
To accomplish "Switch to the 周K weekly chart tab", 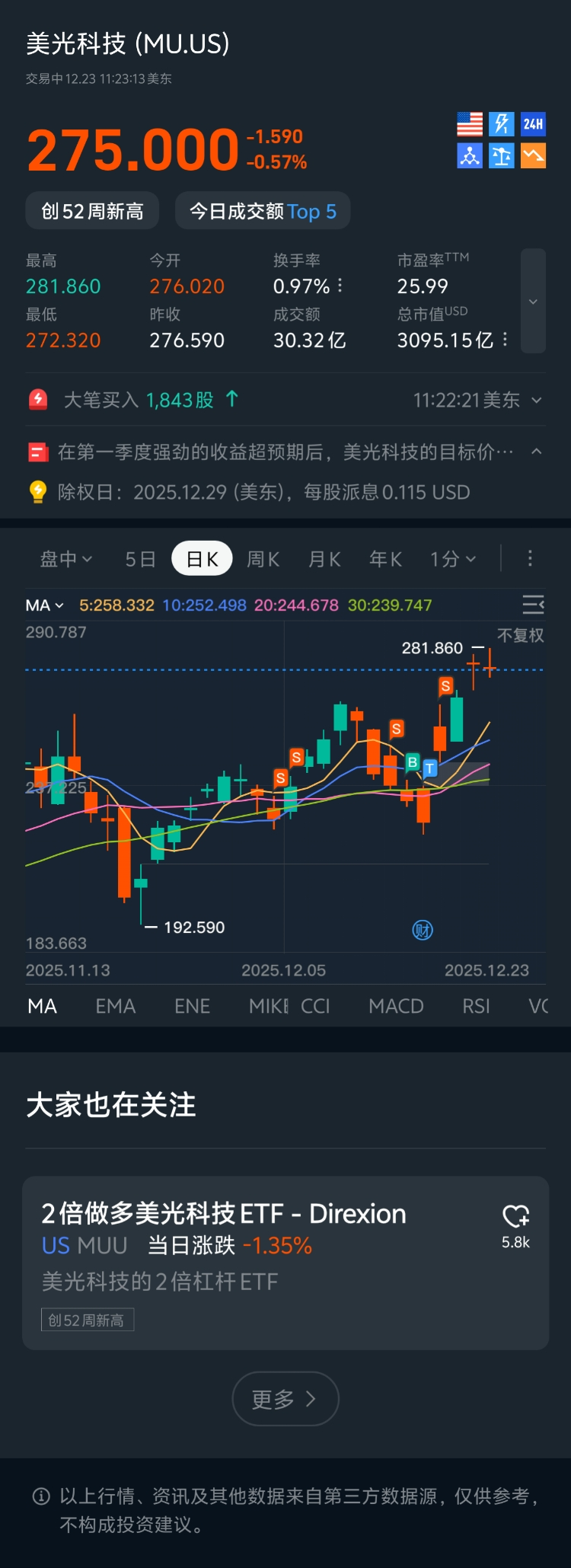I will click(263, 559).
